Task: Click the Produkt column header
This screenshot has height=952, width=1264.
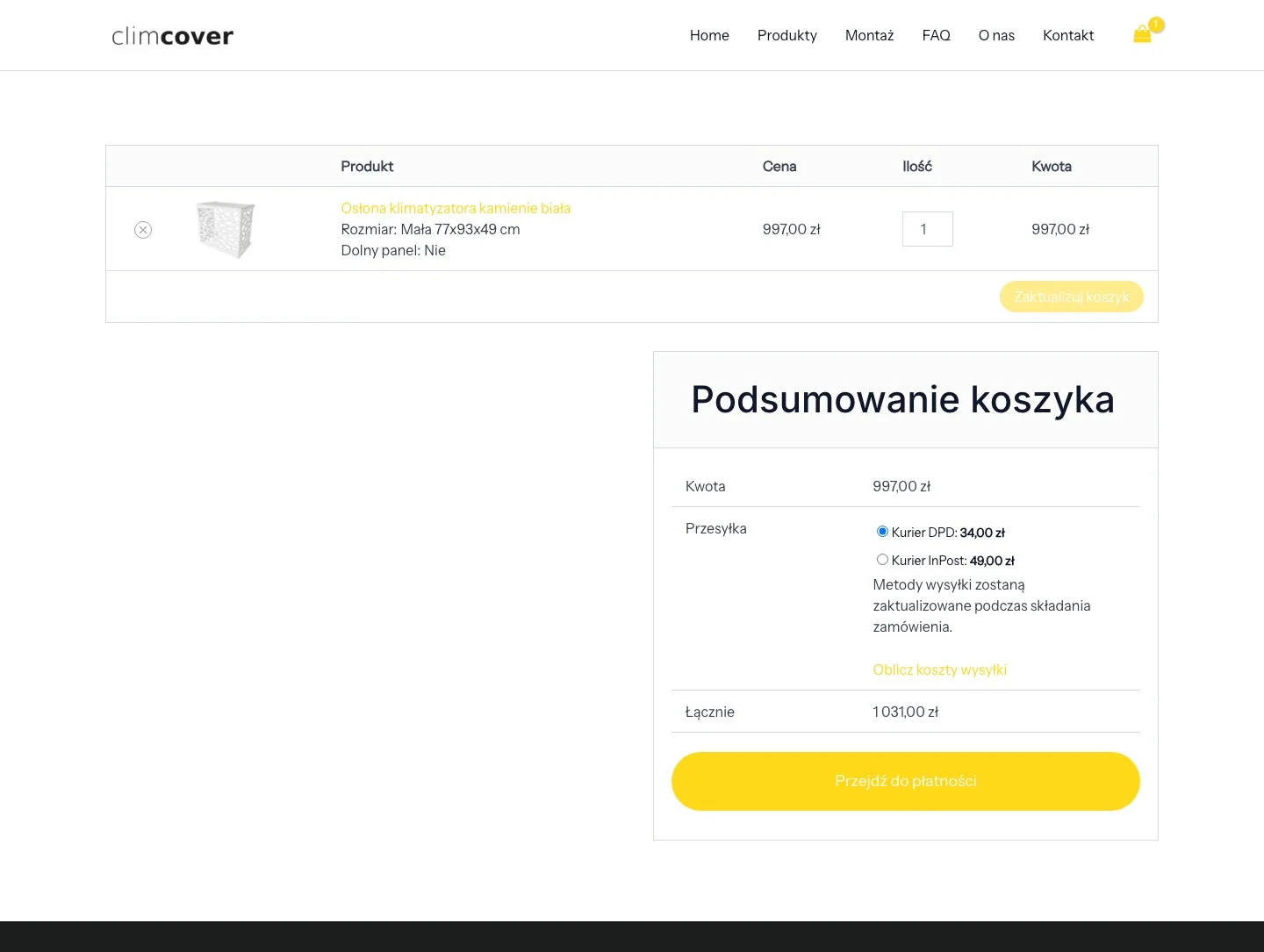Action: (x=367, y=166)
